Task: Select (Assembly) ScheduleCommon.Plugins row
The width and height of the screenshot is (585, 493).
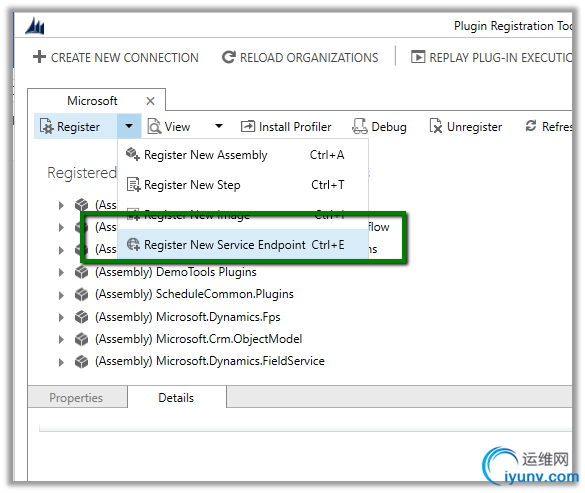Action: [x=194, y=294]
